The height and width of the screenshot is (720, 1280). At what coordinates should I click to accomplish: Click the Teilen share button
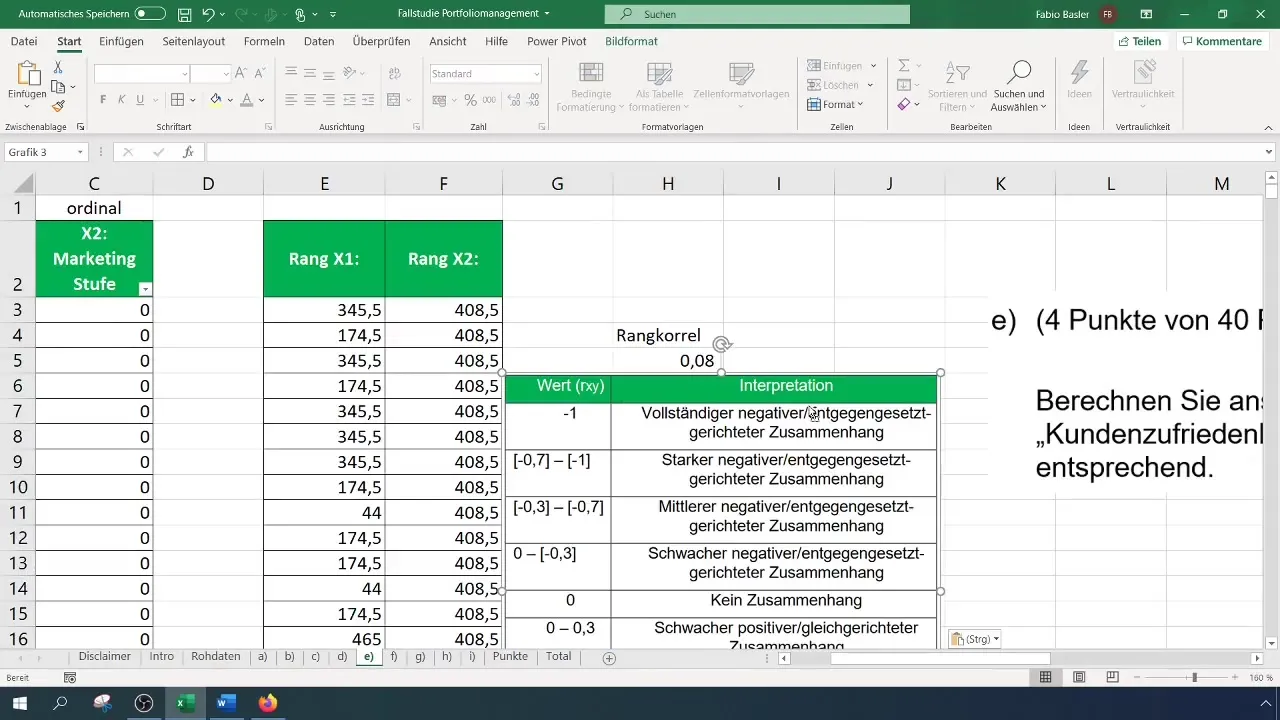coord(1140,41)
